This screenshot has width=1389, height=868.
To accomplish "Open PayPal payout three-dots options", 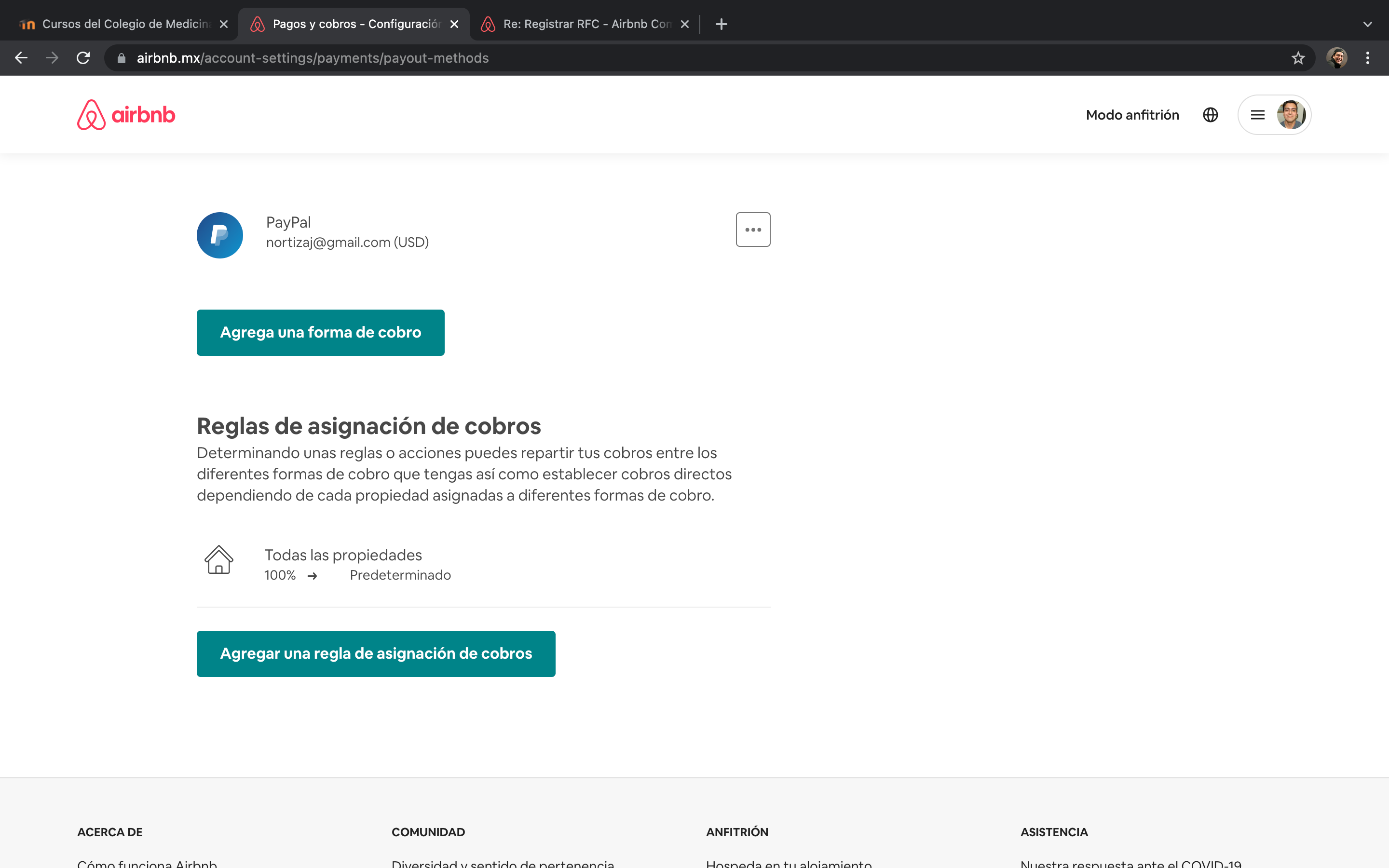I will pos(753,230).
